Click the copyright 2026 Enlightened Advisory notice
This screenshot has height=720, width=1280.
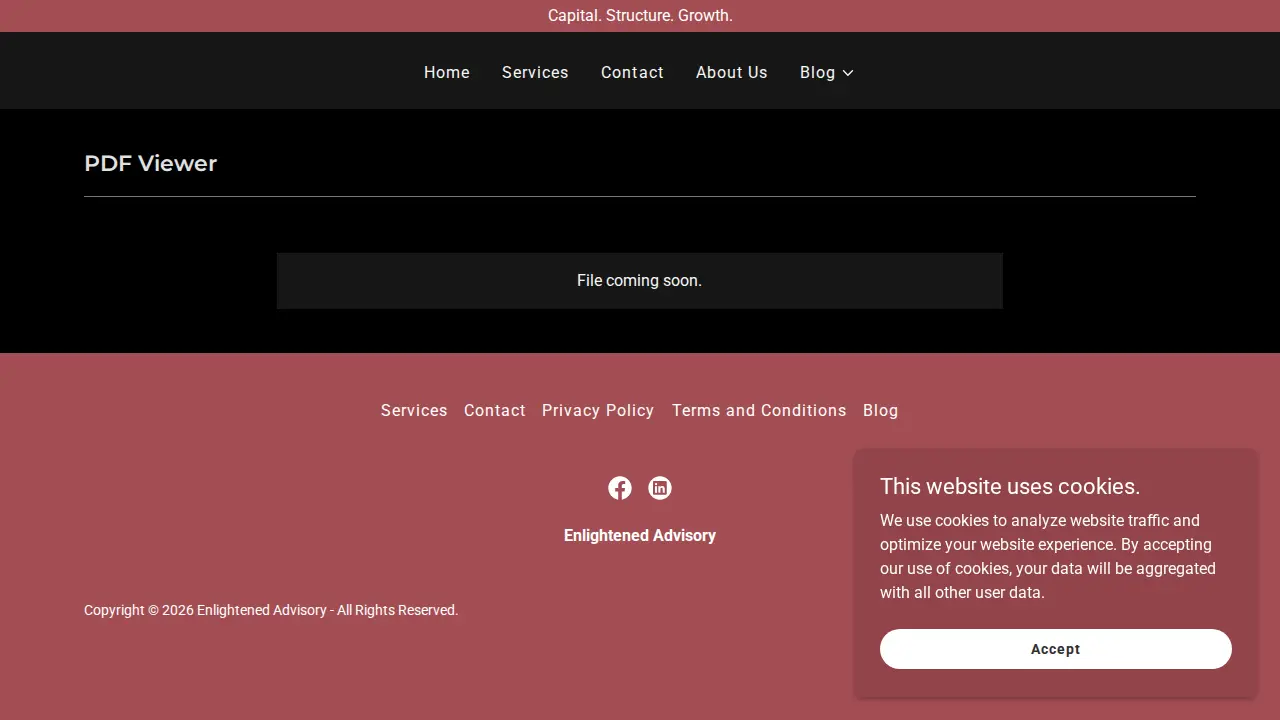tap(271, 610)
